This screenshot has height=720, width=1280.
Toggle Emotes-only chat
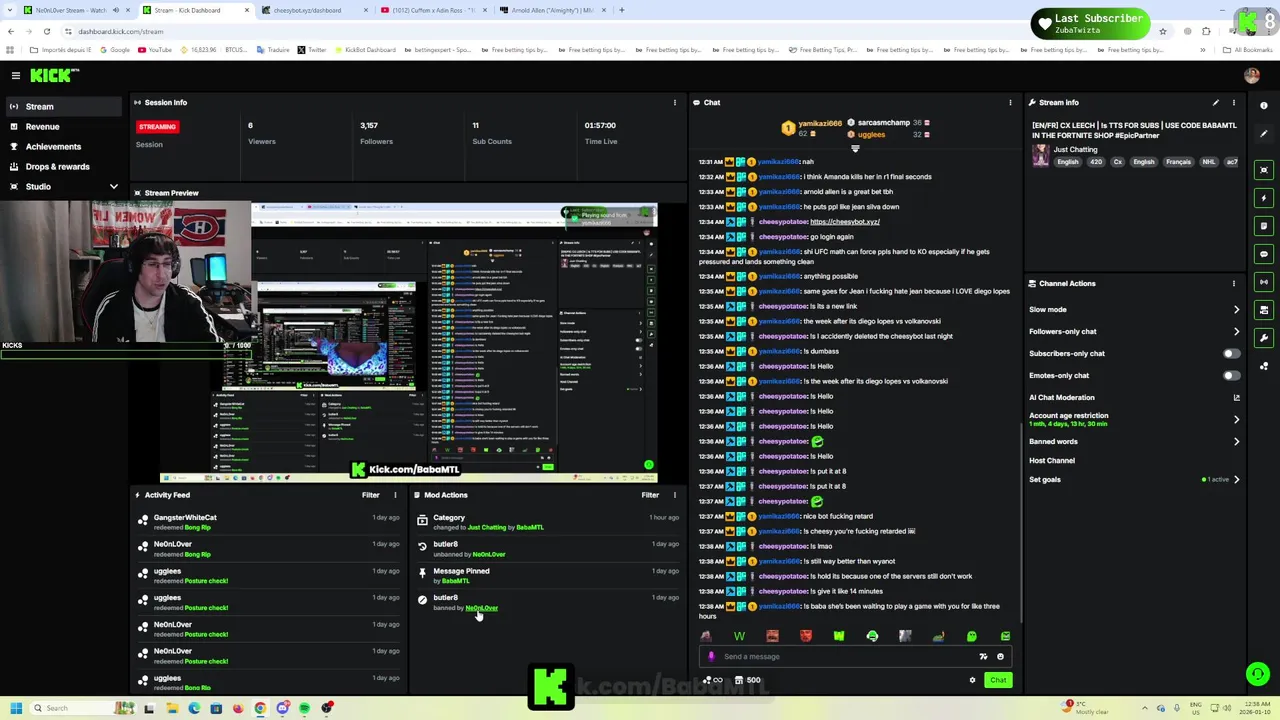[x=1232, y=375]
